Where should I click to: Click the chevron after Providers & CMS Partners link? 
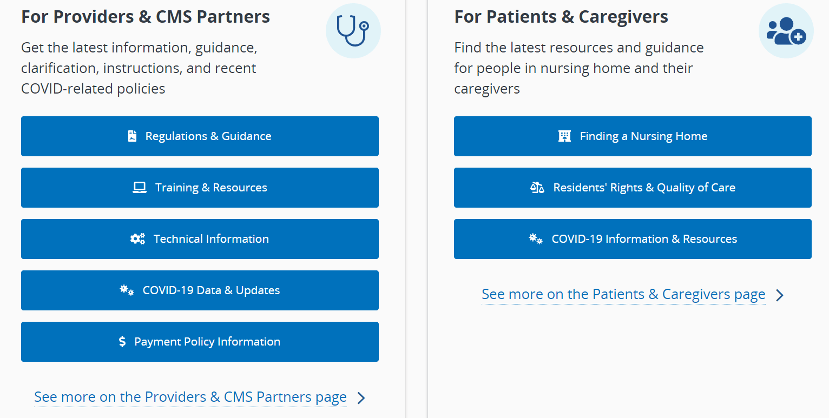pyautogui.click(x=361, y=398)
